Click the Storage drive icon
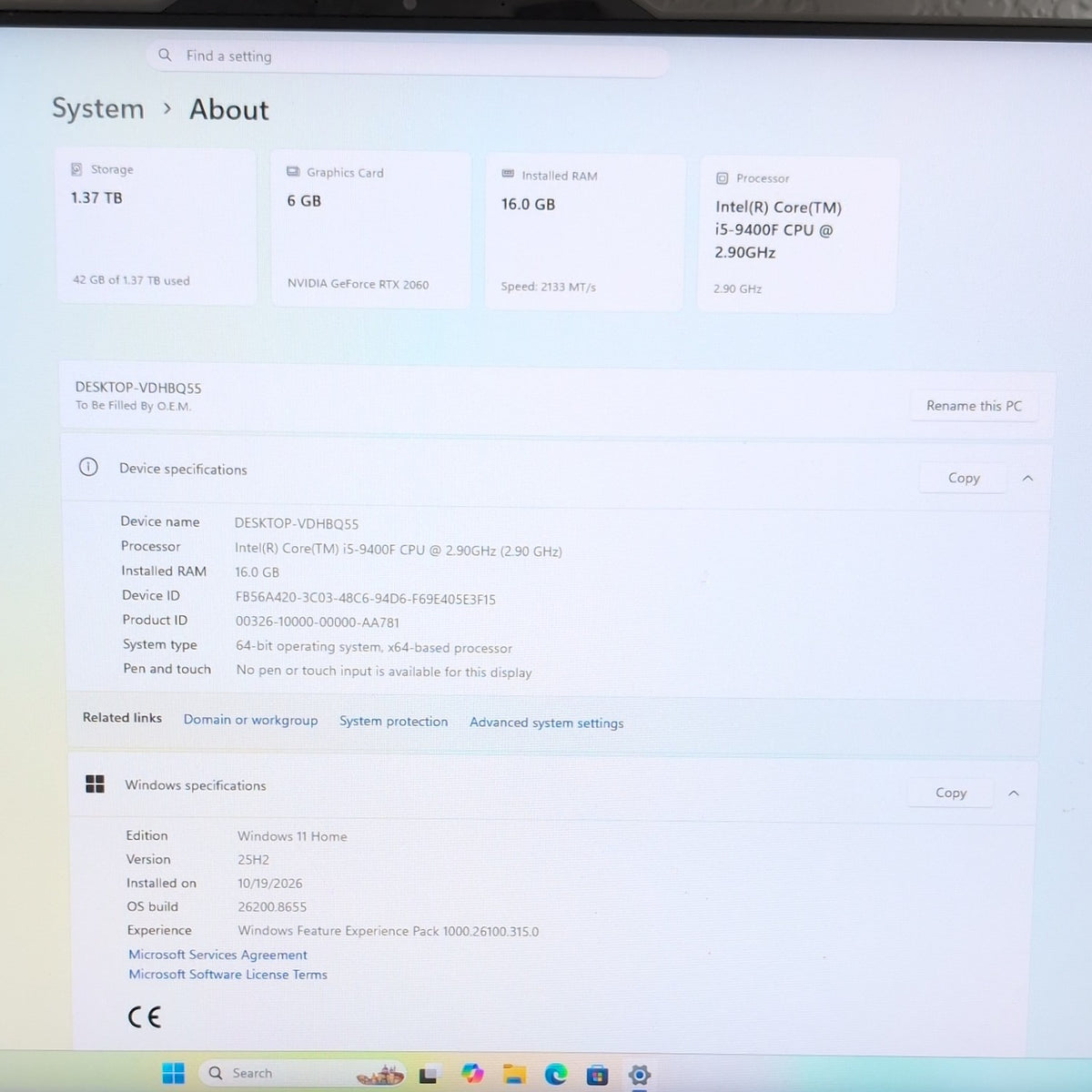Screen dimensions: 1092x1092 point(76,169)
